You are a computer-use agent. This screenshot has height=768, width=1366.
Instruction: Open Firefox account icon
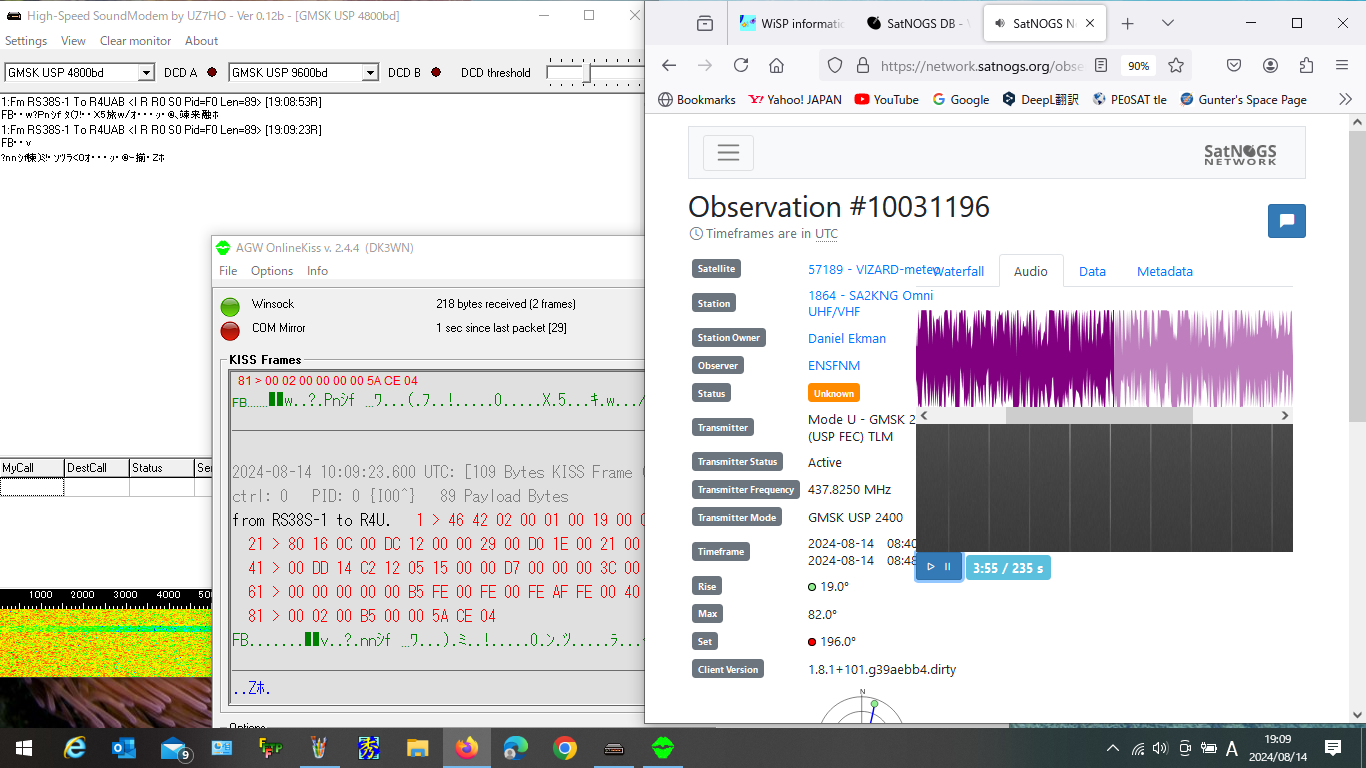(1270, 65)
